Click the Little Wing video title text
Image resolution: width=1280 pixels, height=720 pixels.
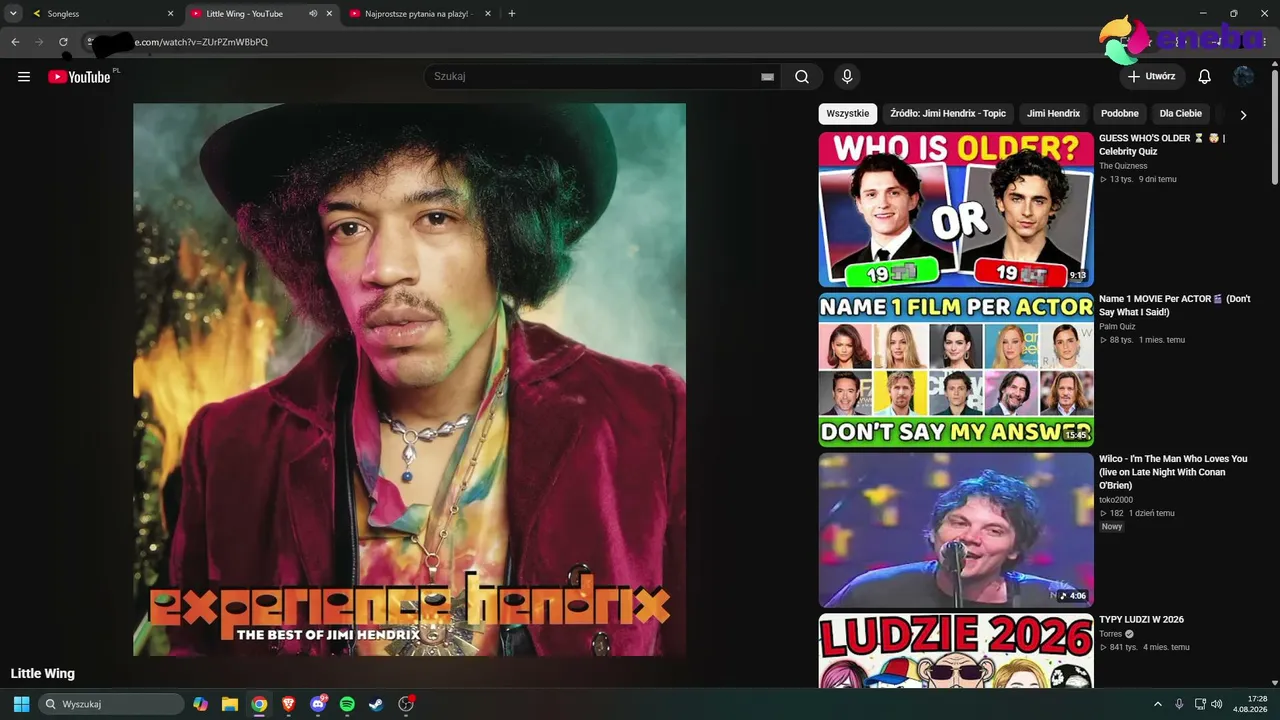coord(43,674)
